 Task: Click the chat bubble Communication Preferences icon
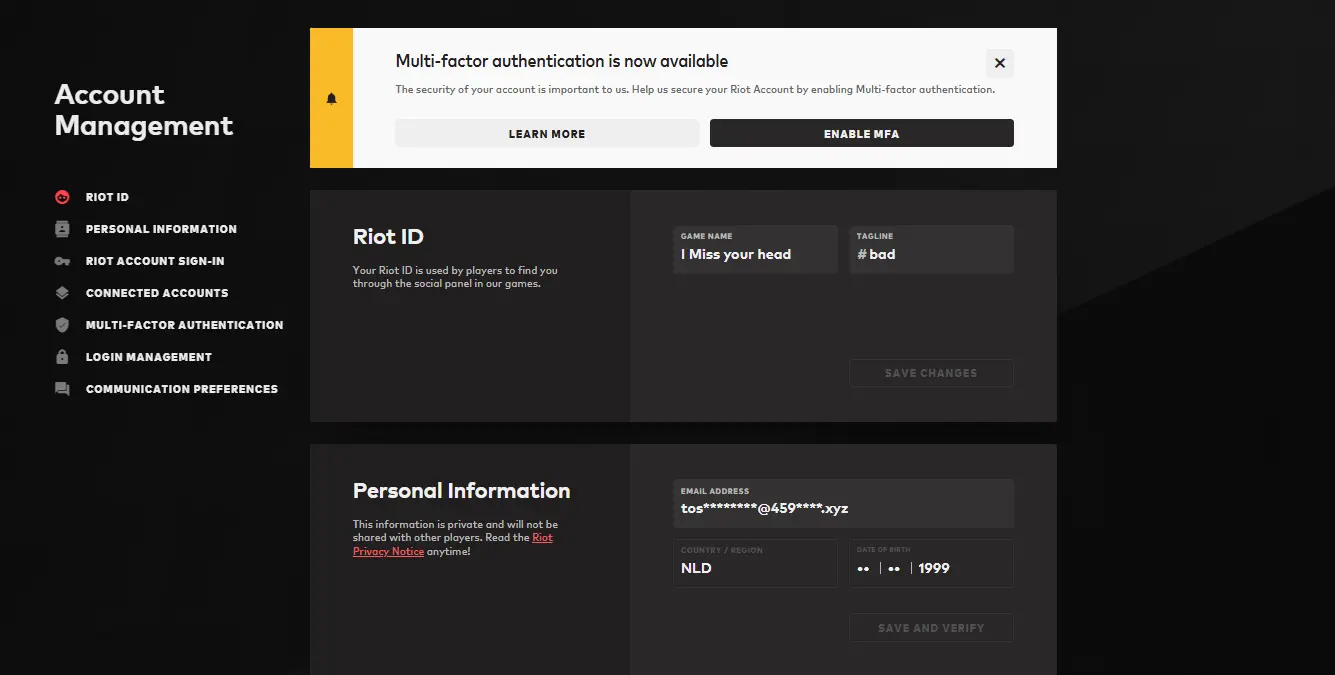coord(62,389)
